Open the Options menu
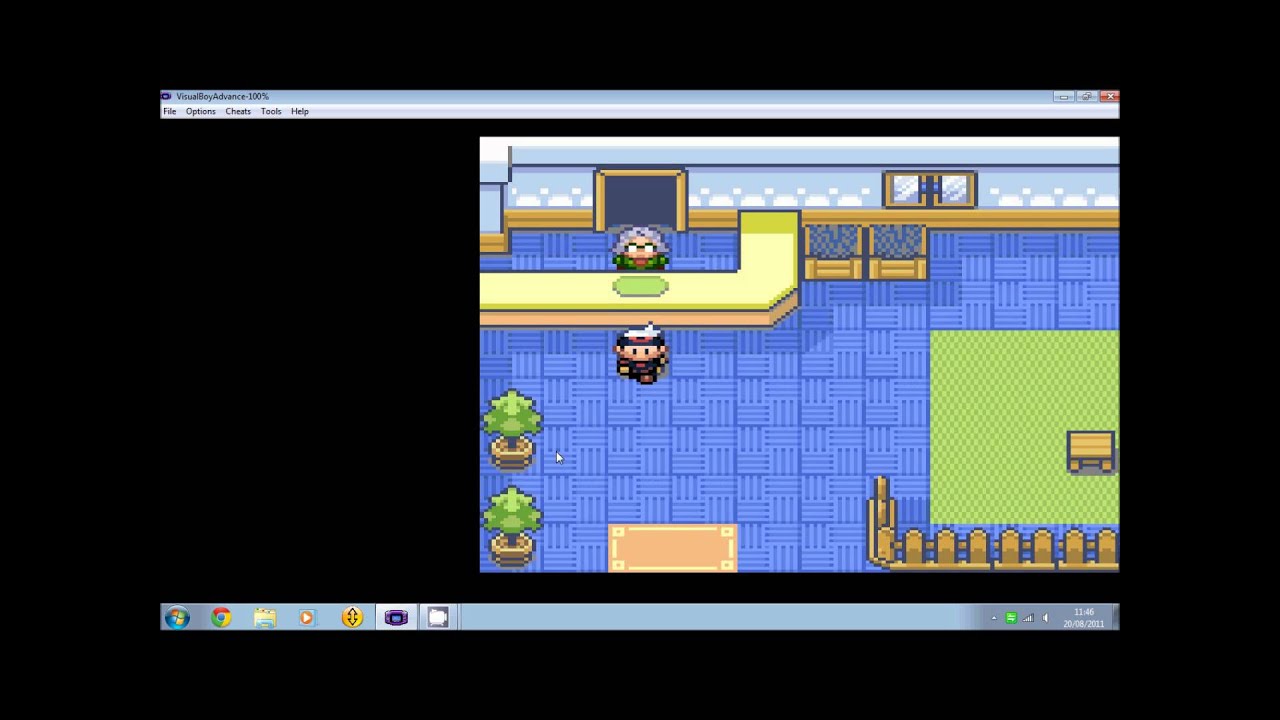The width and height of the screenshot is (1280, 720). coord(200,111)
